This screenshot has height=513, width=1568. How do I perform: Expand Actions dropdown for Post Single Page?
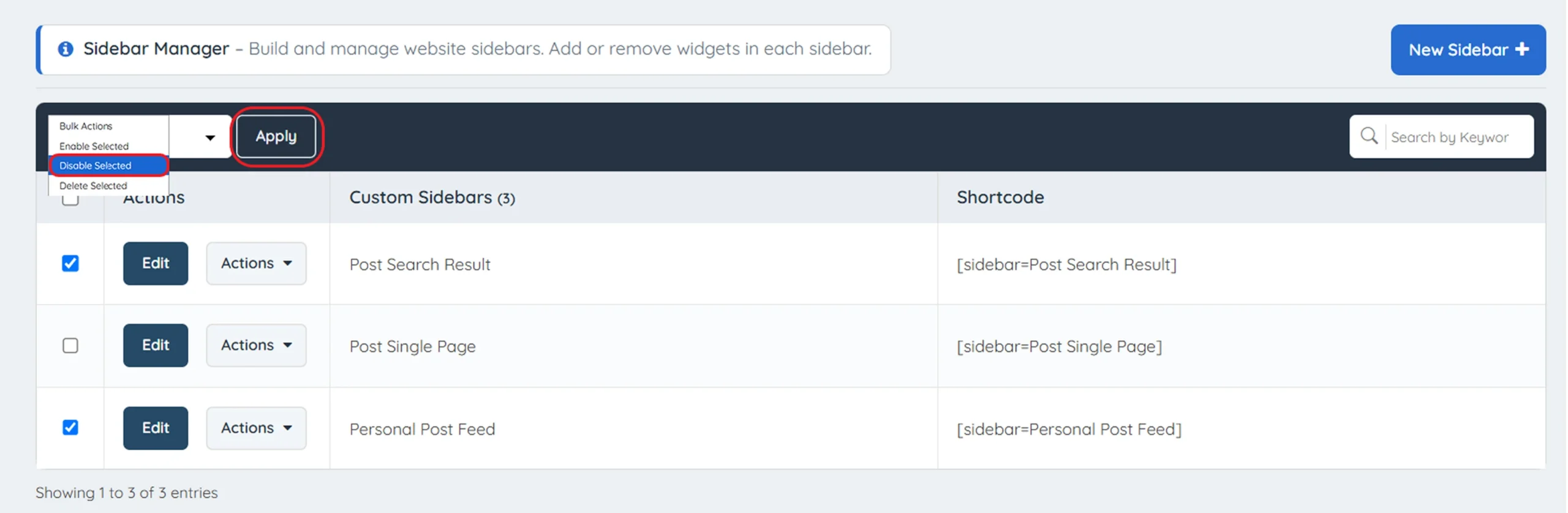pos(256,346)
